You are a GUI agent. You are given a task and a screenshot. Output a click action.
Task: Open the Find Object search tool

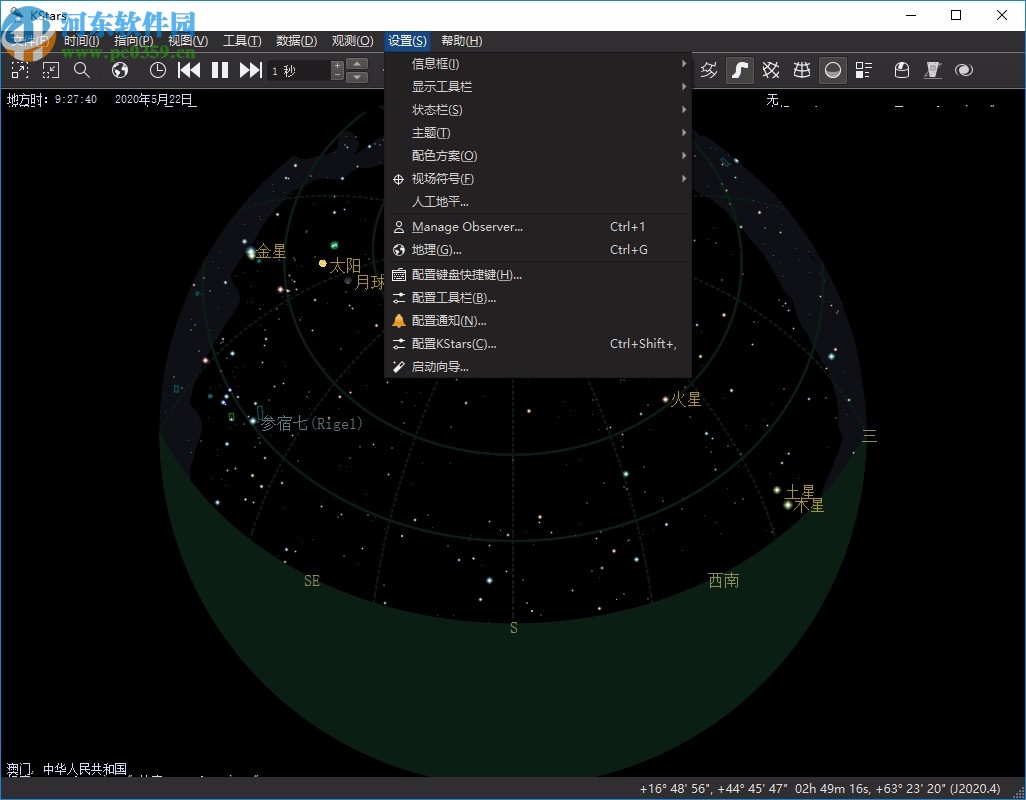[83, 70]
